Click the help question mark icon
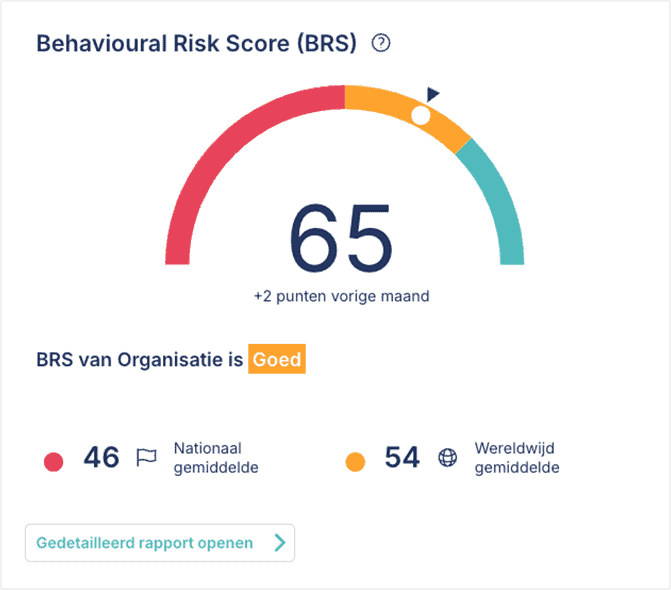Image resolution: width=671 pixels, height=590 pixels. point(380,44)
